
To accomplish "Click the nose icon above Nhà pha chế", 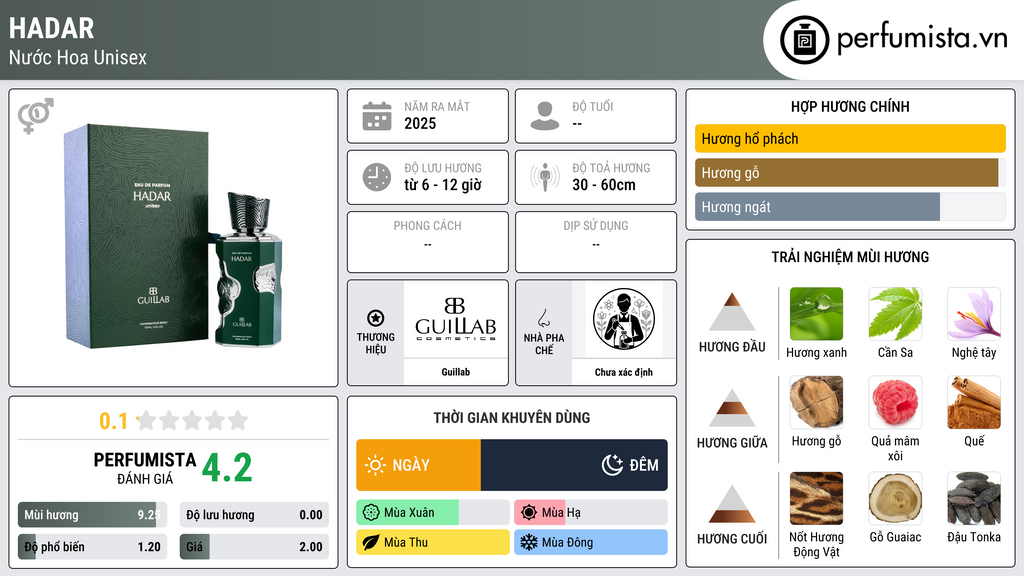I will (543, 318).
